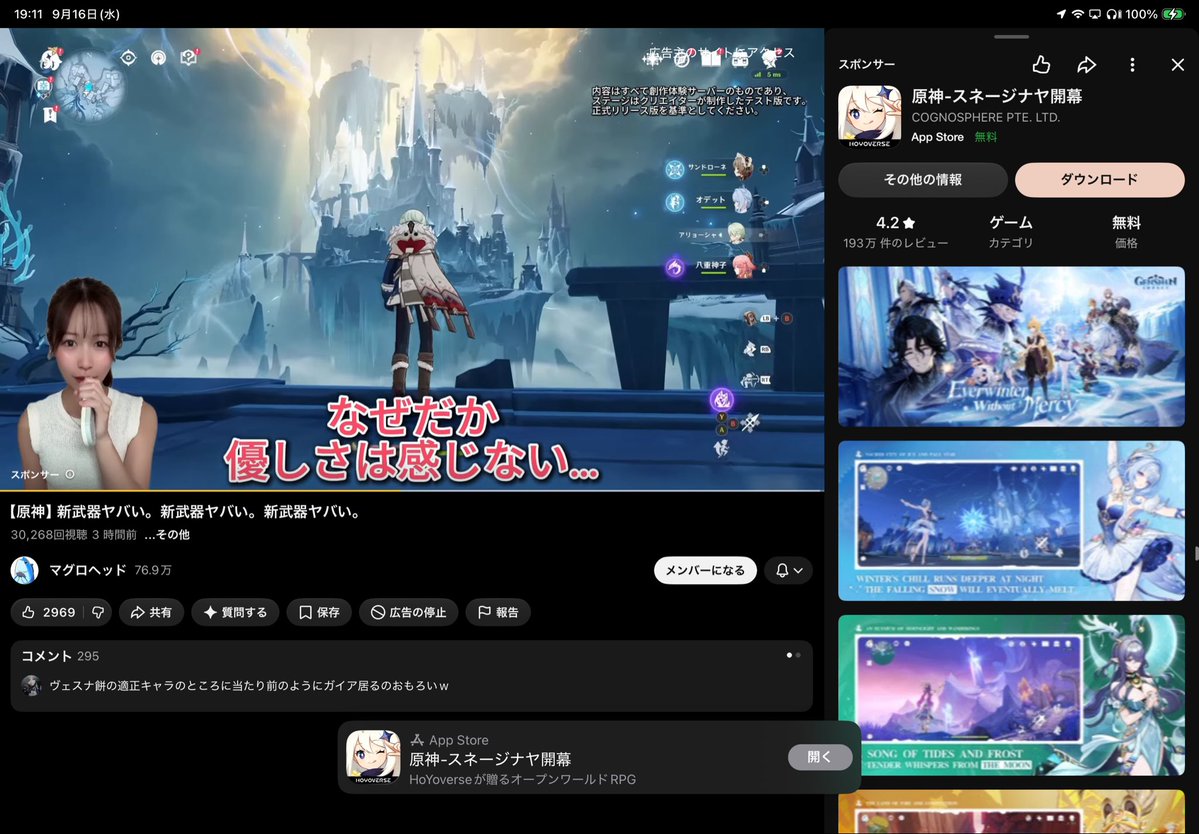Tap the 広告の停止 button
1199x834 pixels.
pos(408,612)
